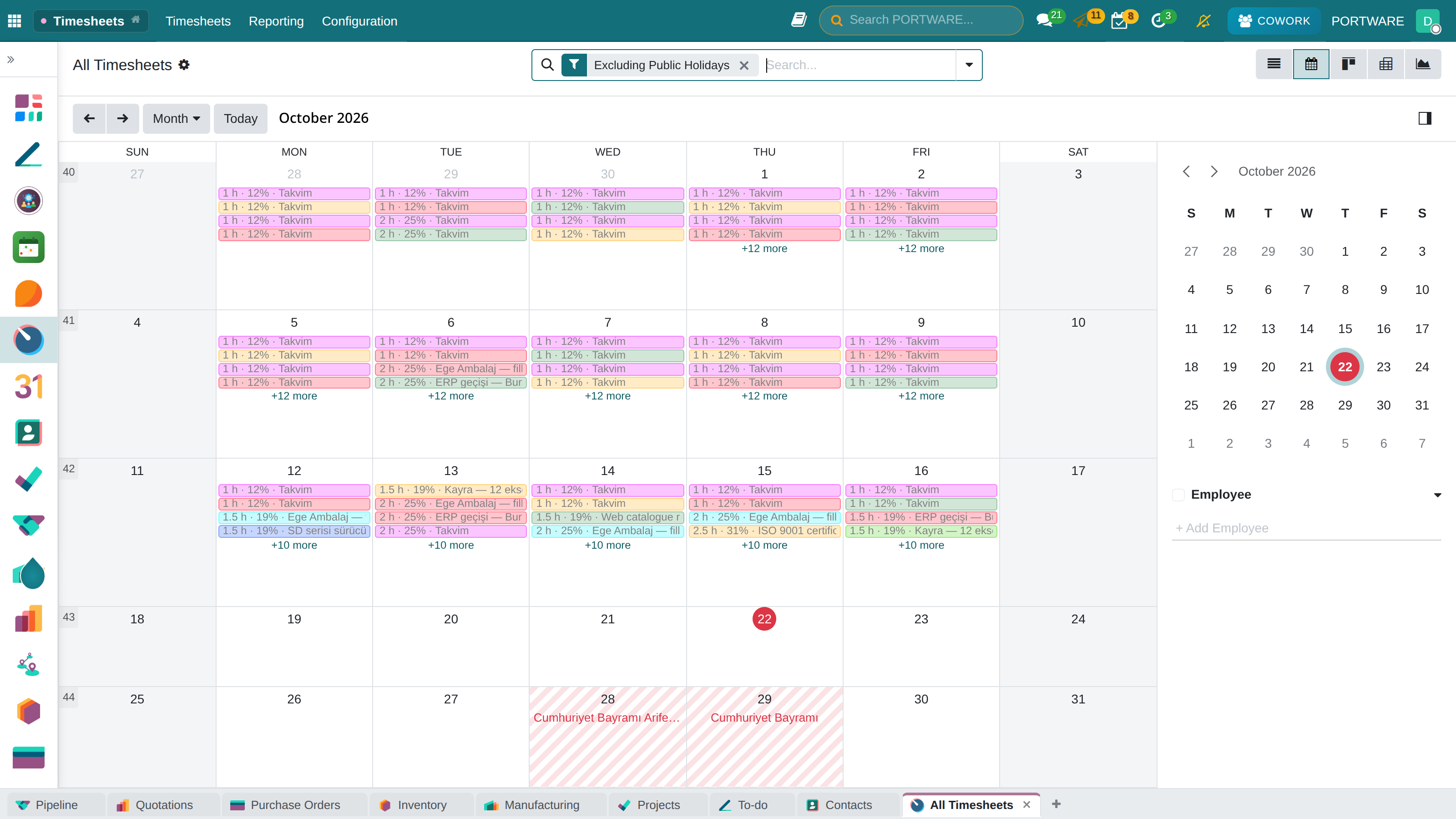Viewport: 1456px width, 819px height.
Task: Expand +12 more entries on October 1
Action: click(764, 248)
